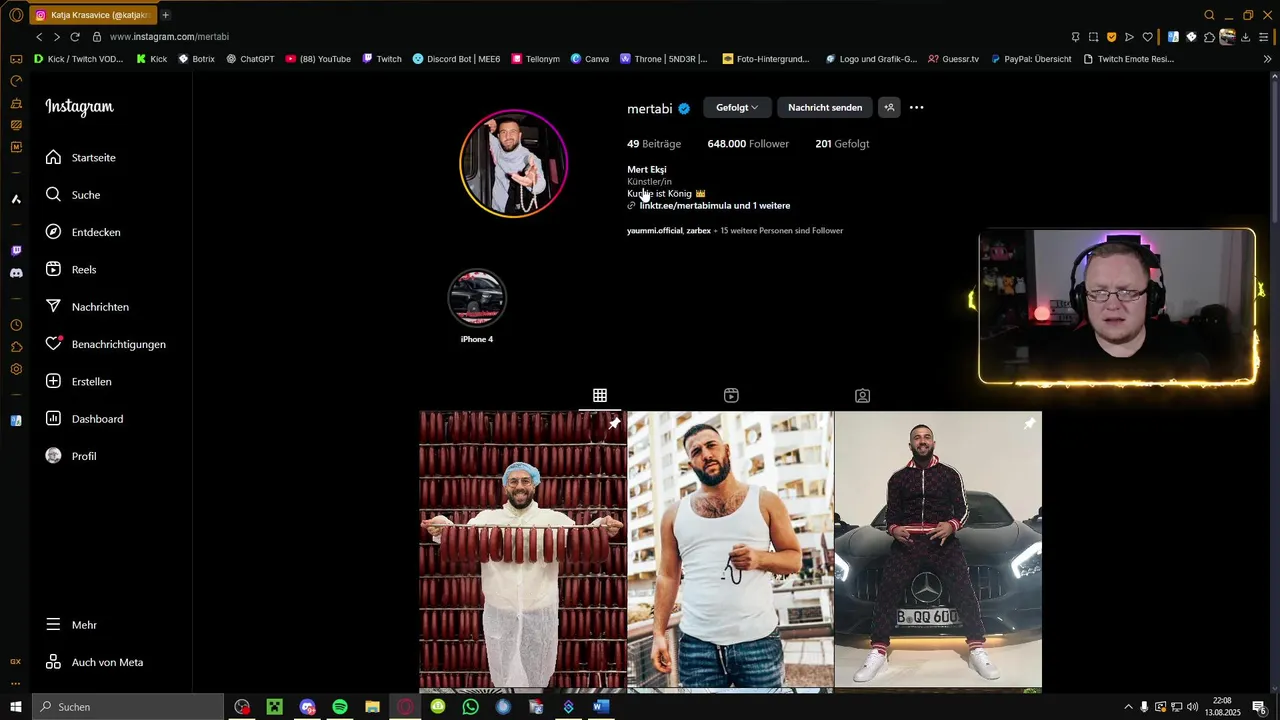Image resolution: width=1280 pixels, height=720 pixels.
Task: Open the Canva bookmark
Action: click(x=590, y=59)
